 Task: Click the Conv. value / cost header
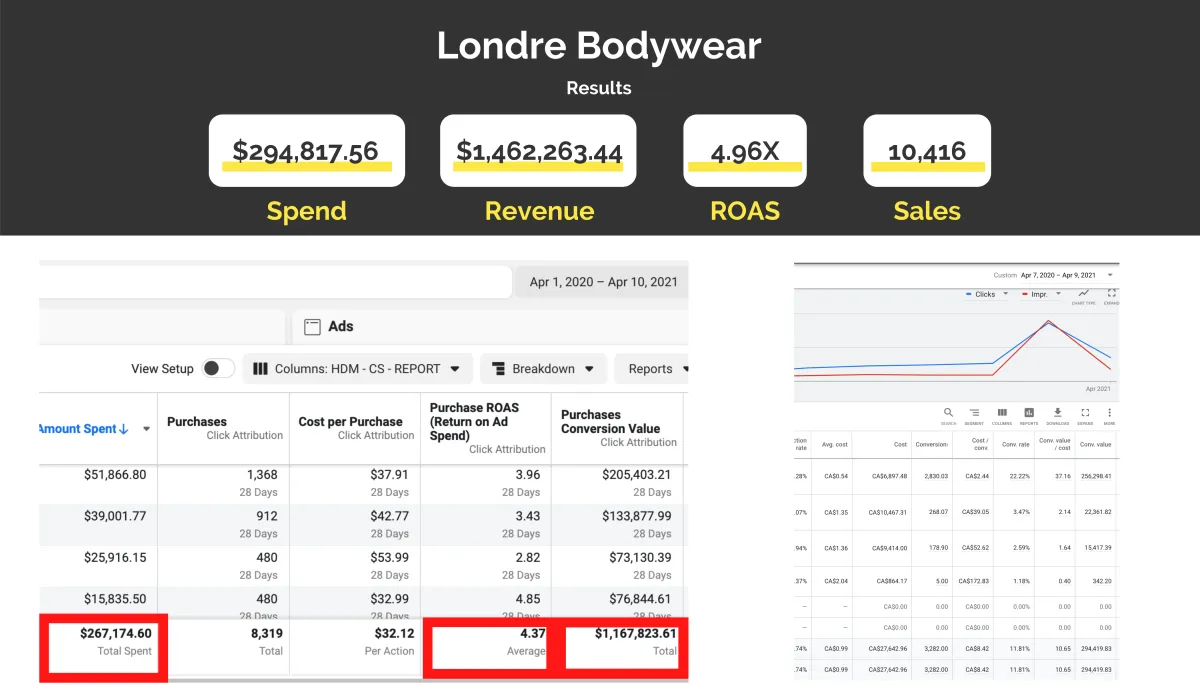[1054, 444]
